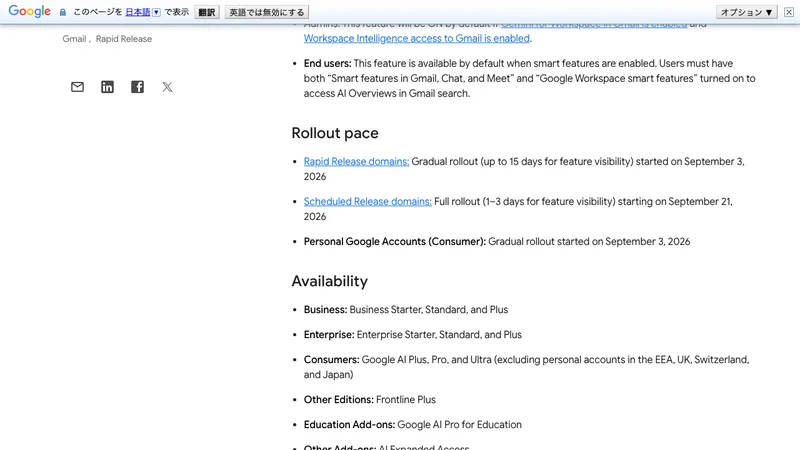The height and width of the screenshot is (450, 800).
Task: Click the Business: bullet label
Action: pos(325,310)
